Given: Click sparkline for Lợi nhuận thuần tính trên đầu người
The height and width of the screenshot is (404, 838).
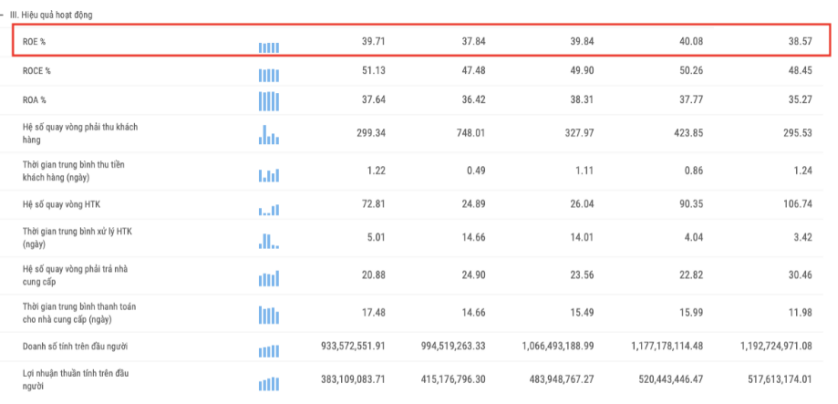Looking at the screenshot, I should coord(268,384).
